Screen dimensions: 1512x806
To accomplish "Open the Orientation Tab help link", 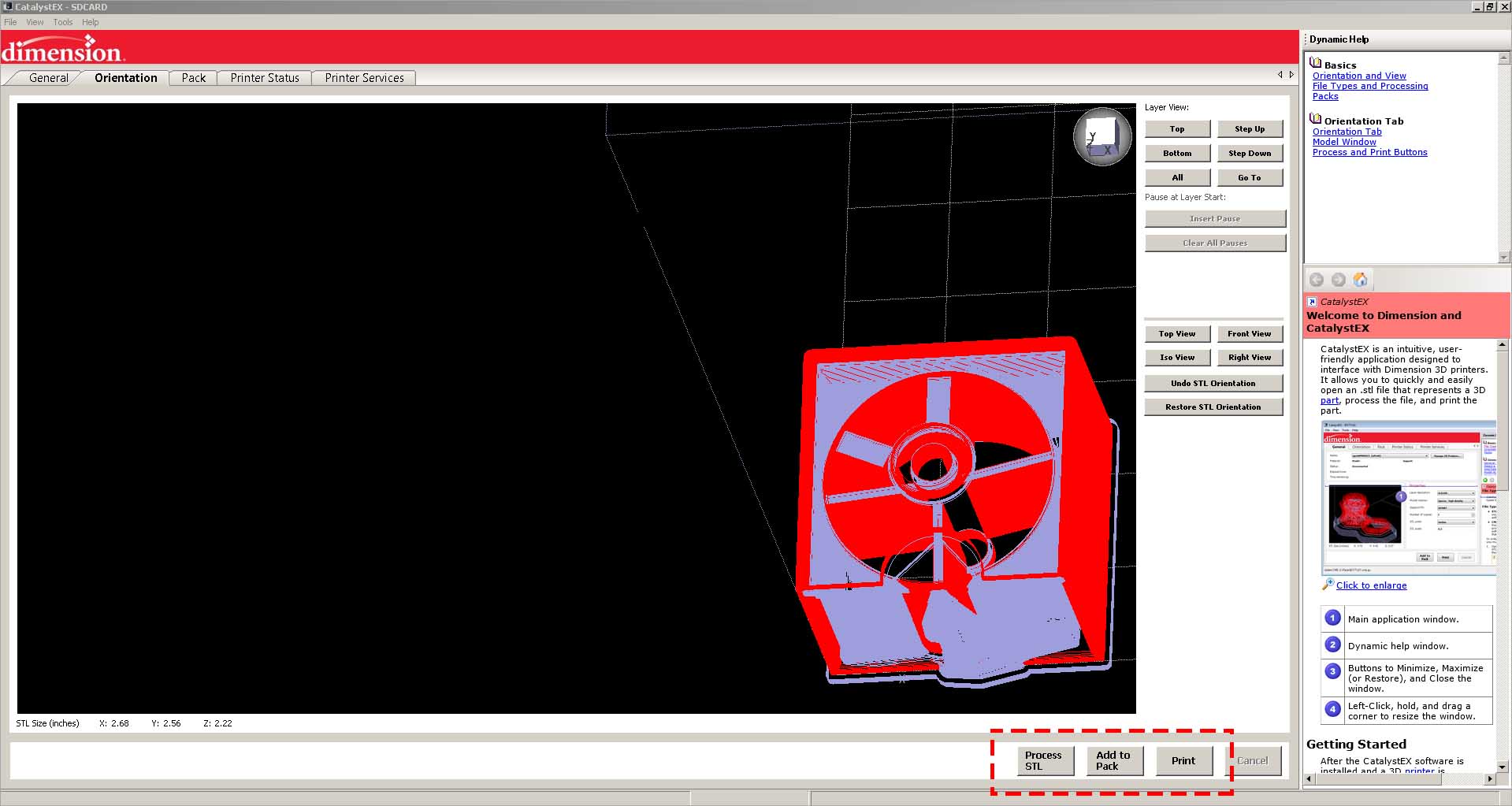I will [1347, 132].
